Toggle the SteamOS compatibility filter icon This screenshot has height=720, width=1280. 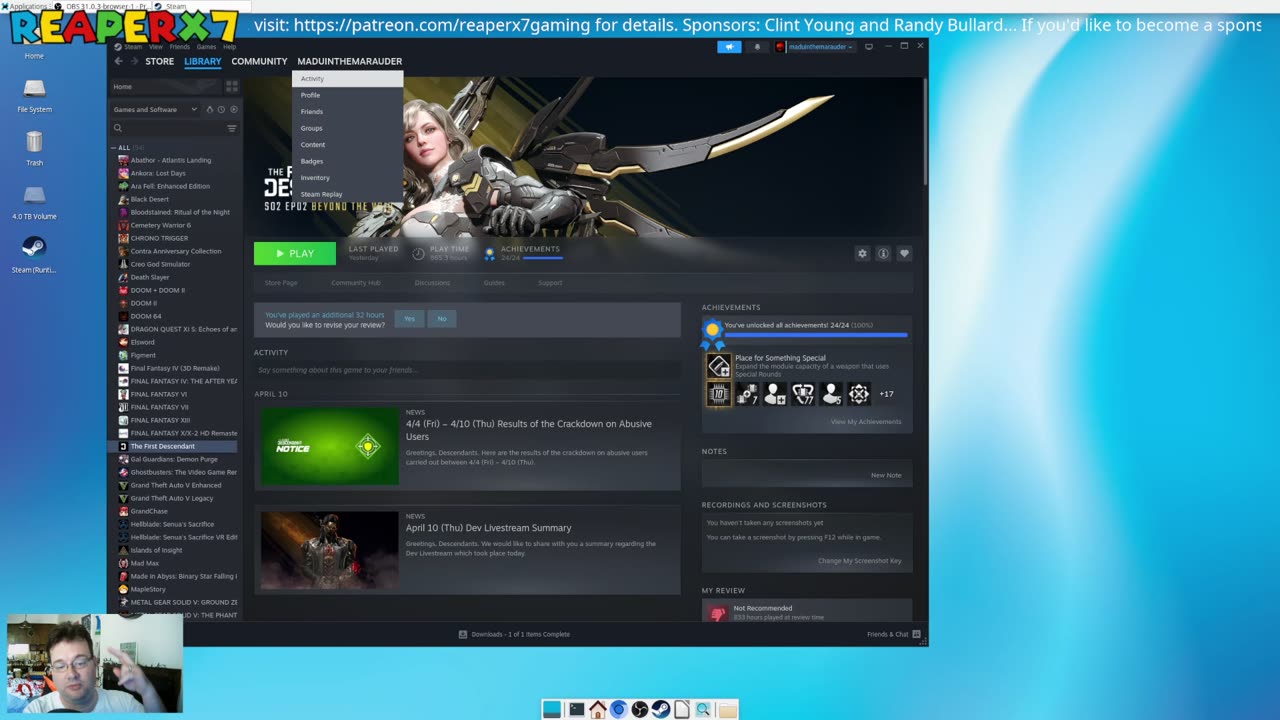[209, 109]
